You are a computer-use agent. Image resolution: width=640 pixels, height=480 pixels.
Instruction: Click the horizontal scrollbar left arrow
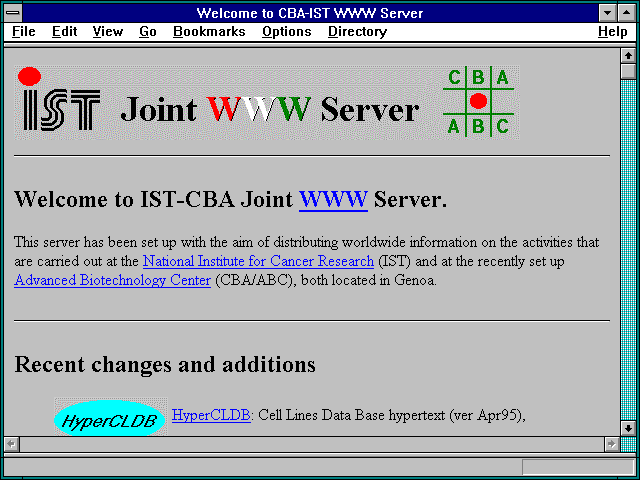[x=11, y=444]
